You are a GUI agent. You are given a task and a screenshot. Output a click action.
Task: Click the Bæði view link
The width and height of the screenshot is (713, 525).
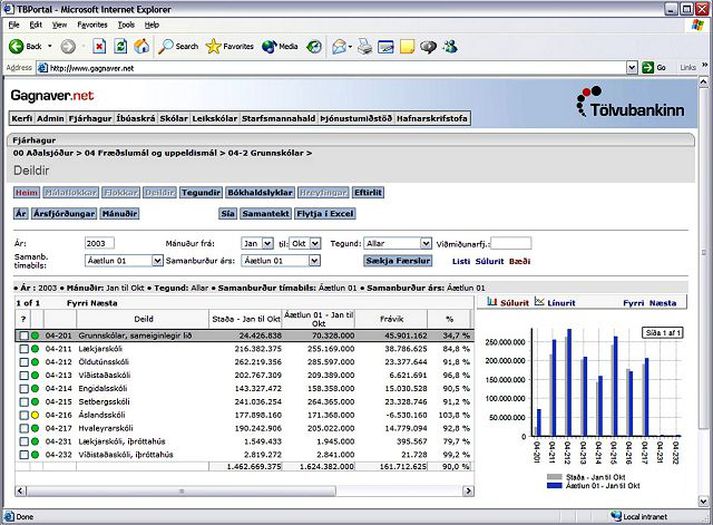tap(520, 261)
